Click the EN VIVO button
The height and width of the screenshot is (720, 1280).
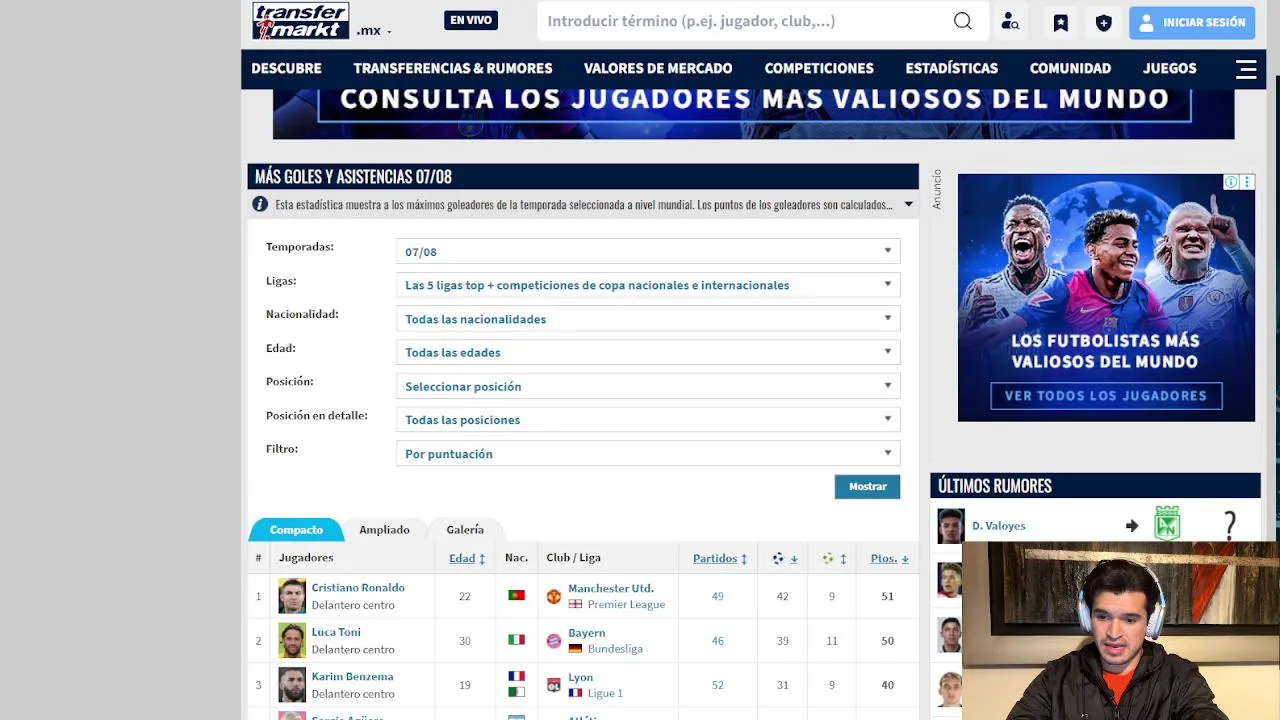tap(471, 20)
